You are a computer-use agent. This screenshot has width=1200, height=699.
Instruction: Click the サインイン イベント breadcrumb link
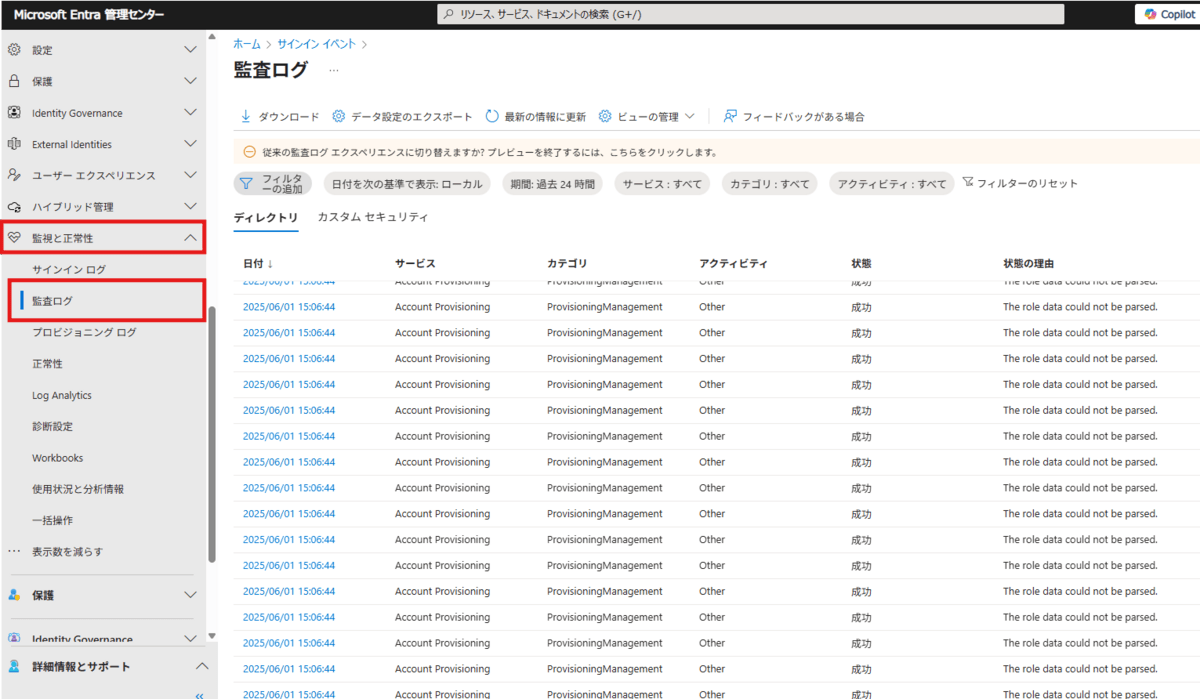coord(316,44)
